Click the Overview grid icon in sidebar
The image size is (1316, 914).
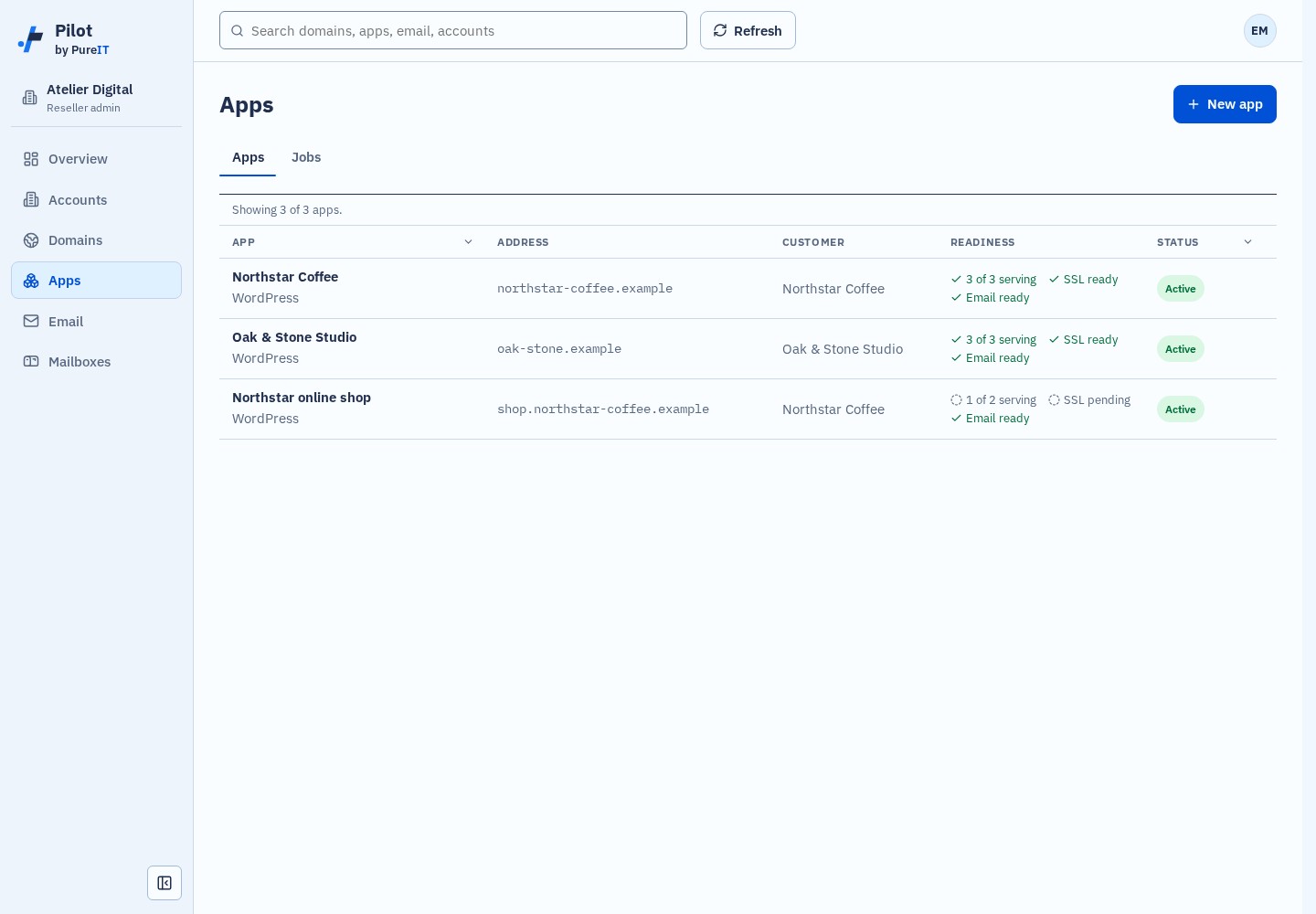pyautogui.click(x=31, y=159)
